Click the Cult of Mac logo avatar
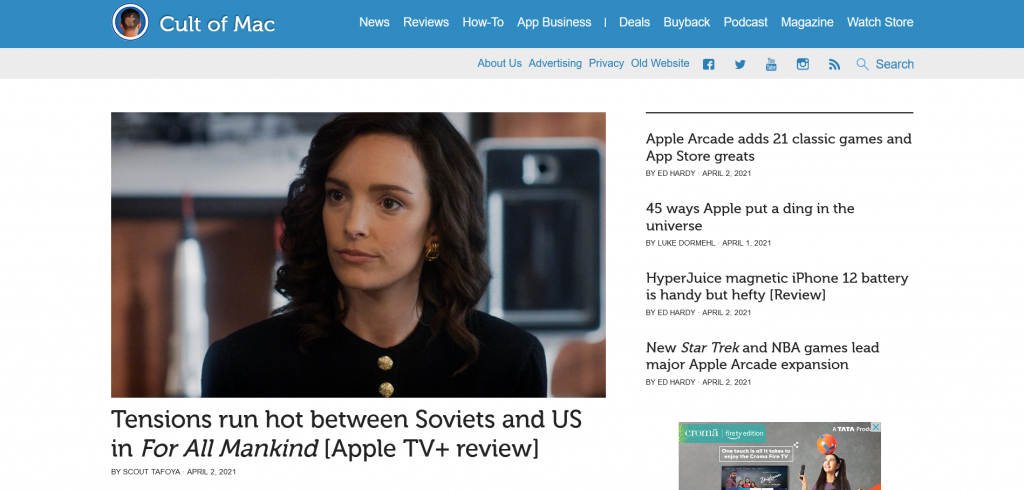The width and height of the screenshot is (1024, 490). pos(130,22)
